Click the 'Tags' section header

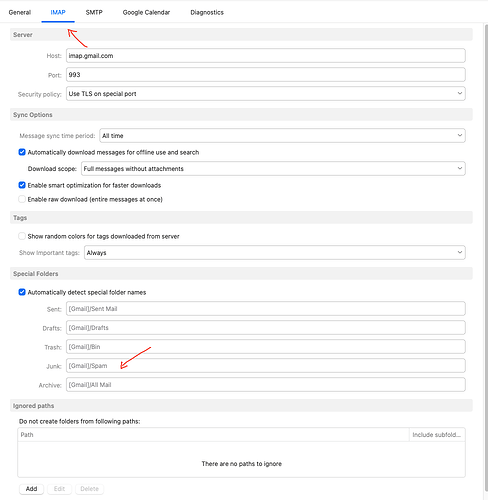pyautogui.click(x=241, y=218)
